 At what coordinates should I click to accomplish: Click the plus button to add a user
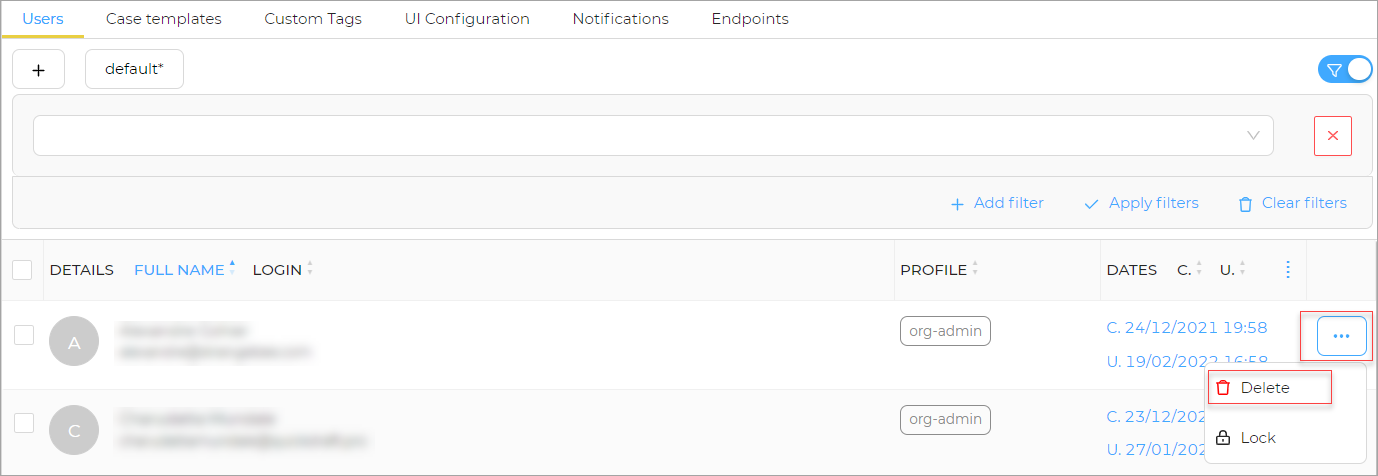coord(38,69)
